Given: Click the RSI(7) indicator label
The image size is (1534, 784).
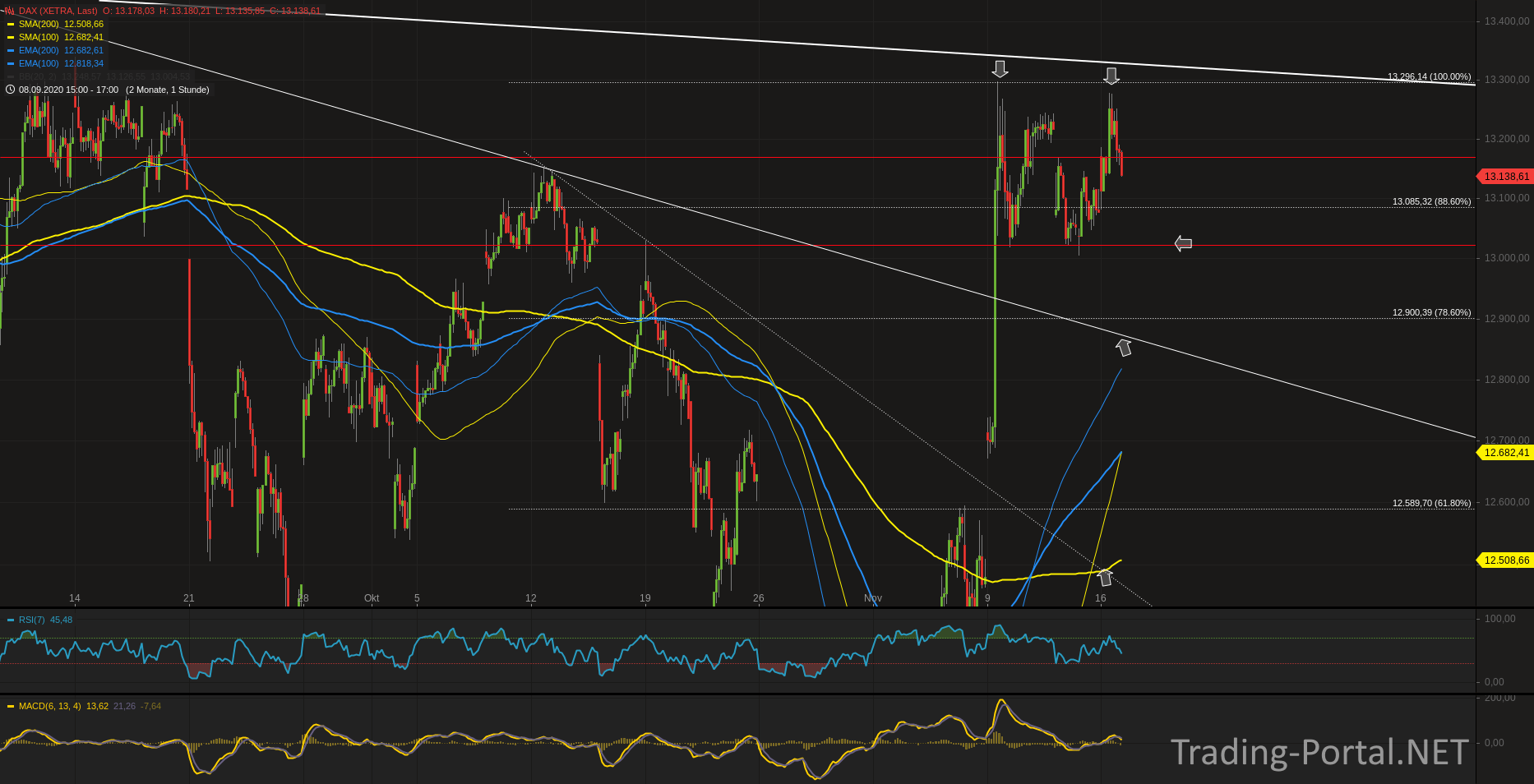Looking at the screenshot, I should [x=31, y=620].
